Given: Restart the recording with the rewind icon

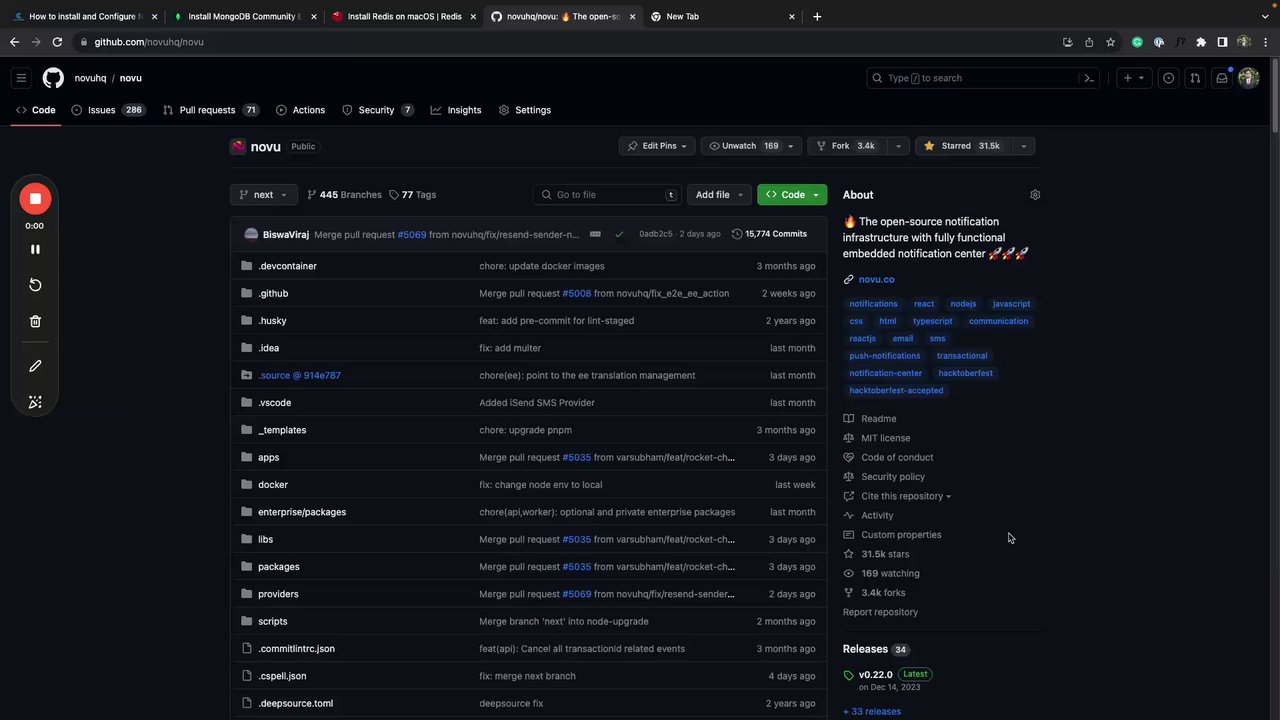Looking at the screenshot, I should click(35, 285).
